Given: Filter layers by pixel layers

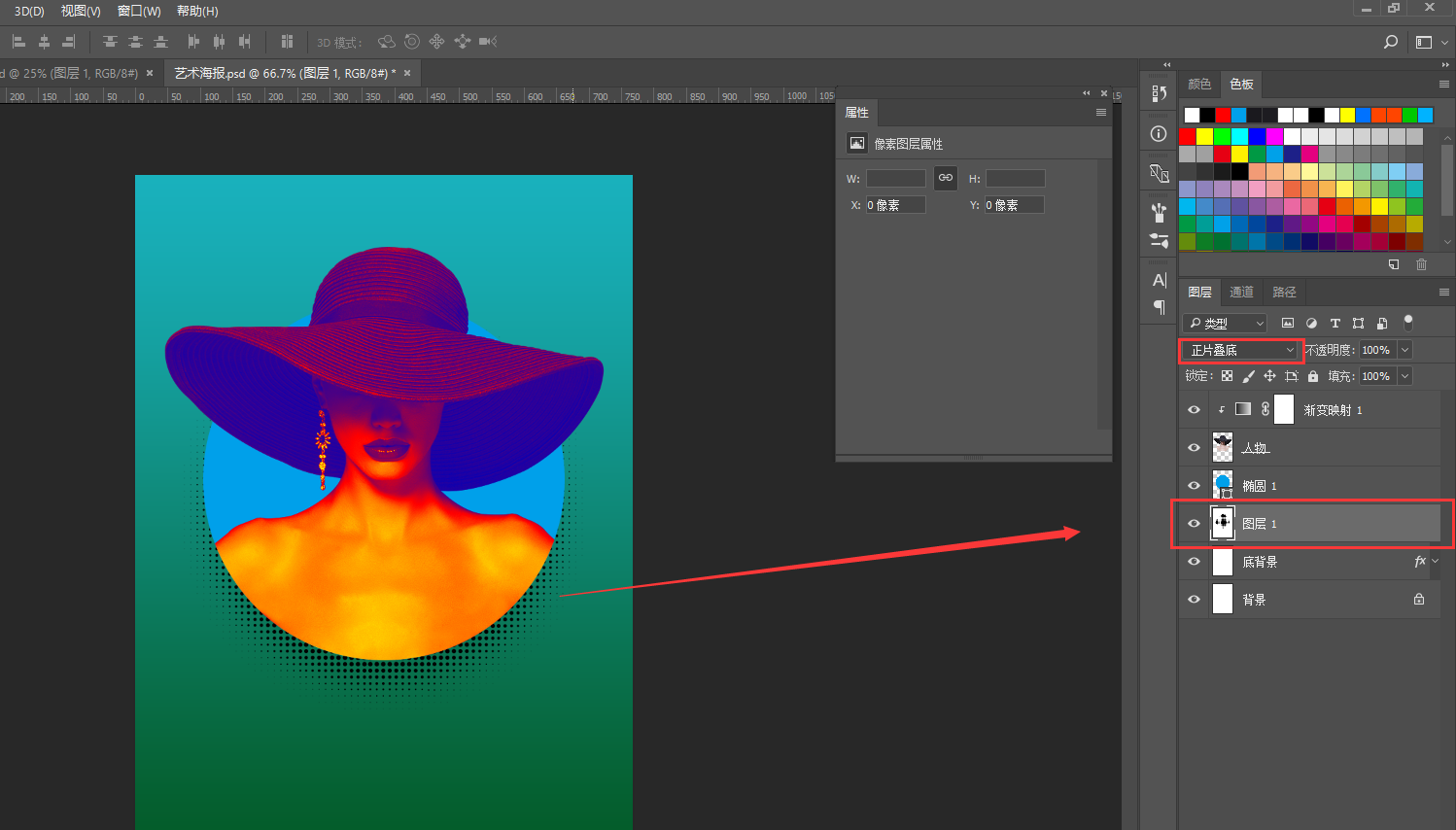Looking at the screenshot, I should click(x=1288, y=324).
